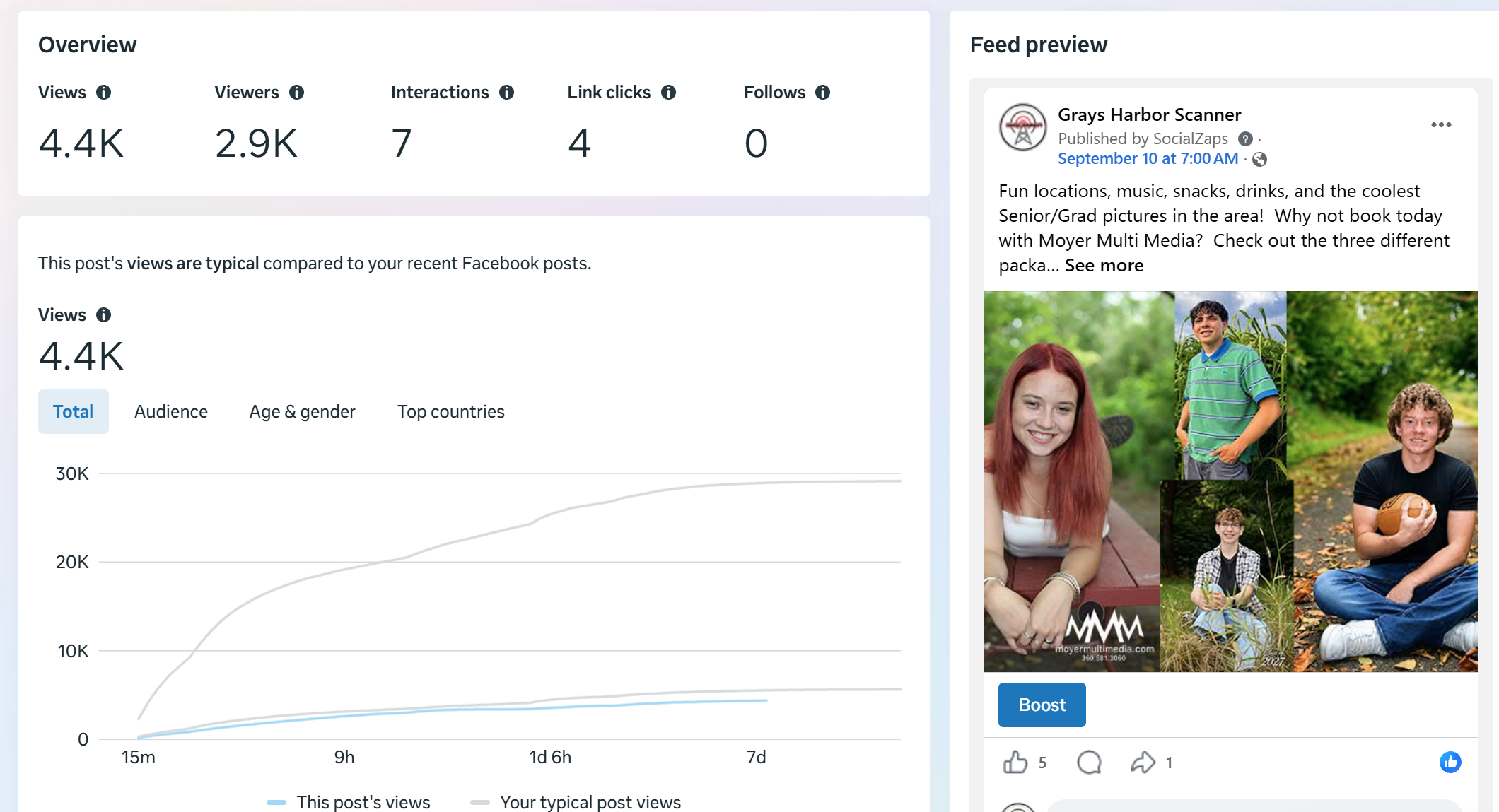Toggle the This post's views legend item
Screen dimensions: 1499x812
pos(349,802)
